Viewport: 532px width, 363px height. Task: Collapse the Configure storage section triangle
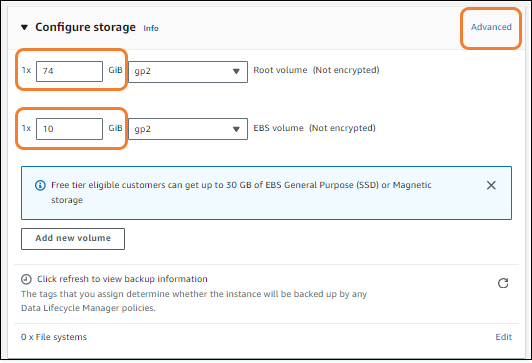(x=24, y=27)
